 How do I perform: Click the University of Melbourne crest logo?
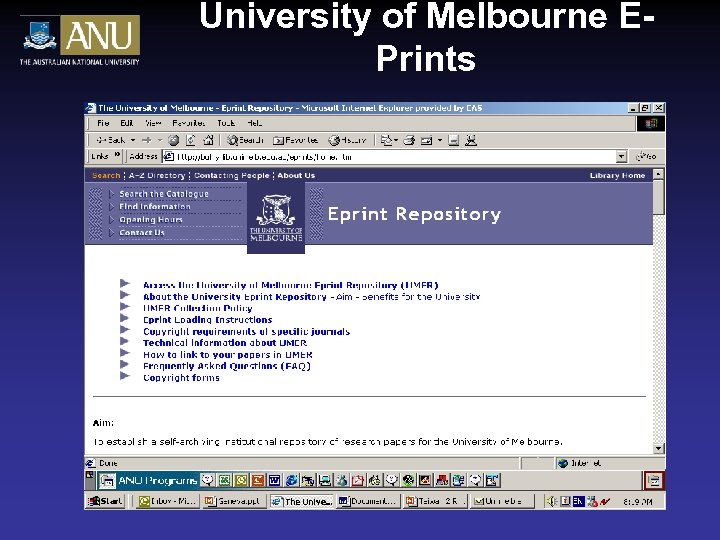276,218
